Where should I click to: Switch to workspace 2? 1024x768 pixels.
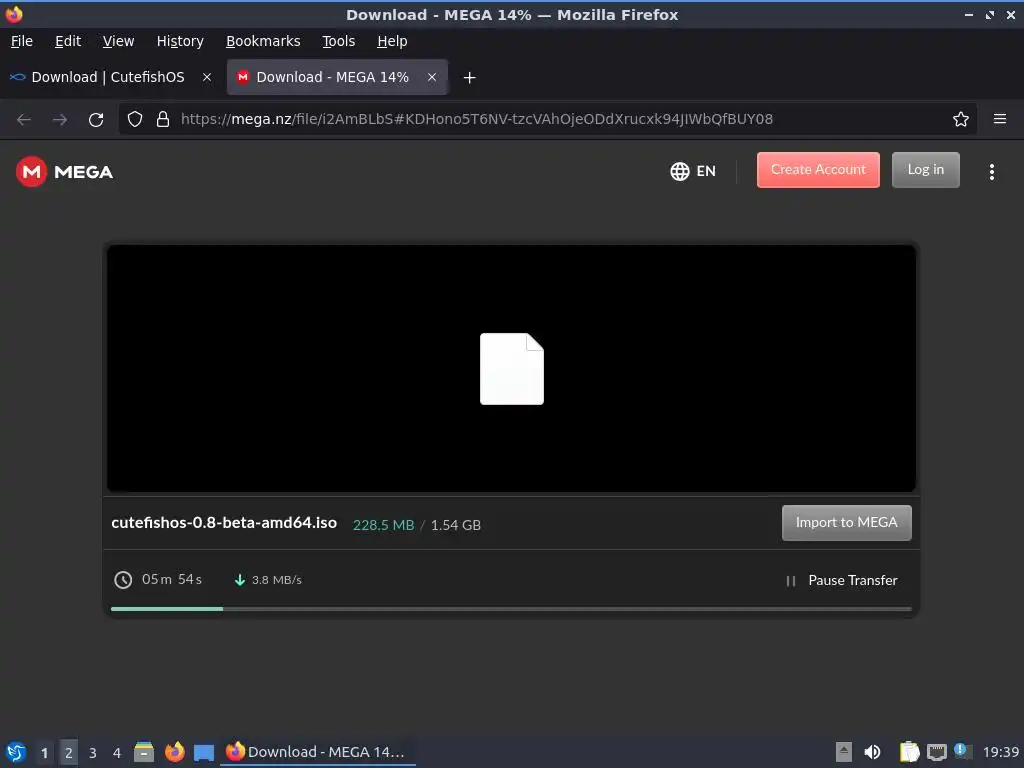point(69,753)
